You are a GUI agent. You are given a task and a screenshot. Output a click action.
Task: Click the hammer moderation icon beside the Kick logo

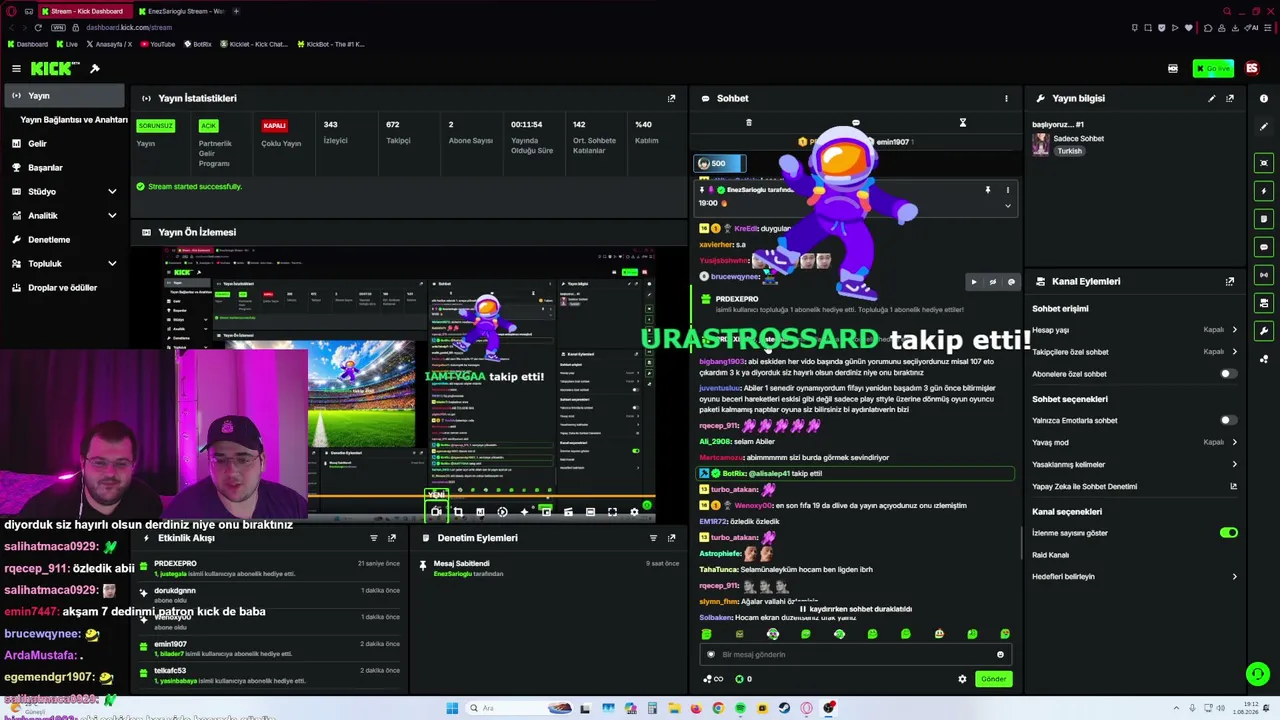[x=95, y=69]
